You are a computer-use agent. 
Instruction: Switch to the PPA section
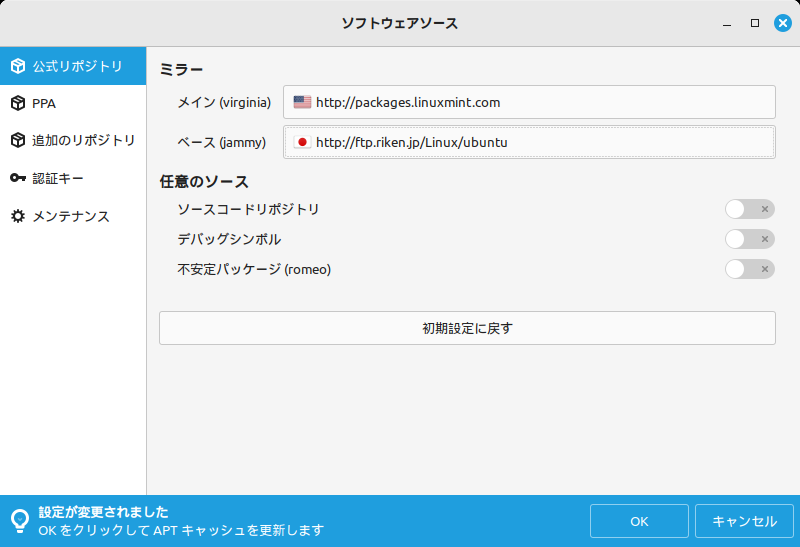tap(73, 103)
